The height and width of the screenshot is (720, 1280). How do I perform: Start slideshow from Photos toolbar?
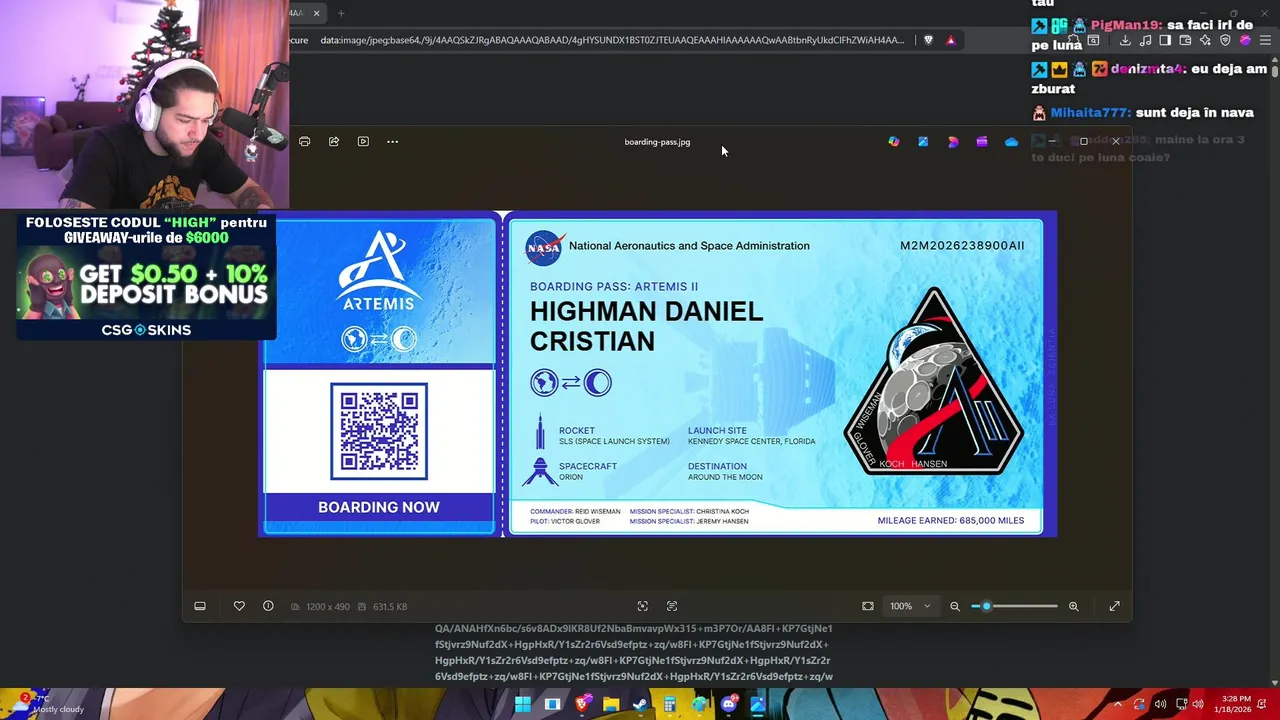pos(363,142)
